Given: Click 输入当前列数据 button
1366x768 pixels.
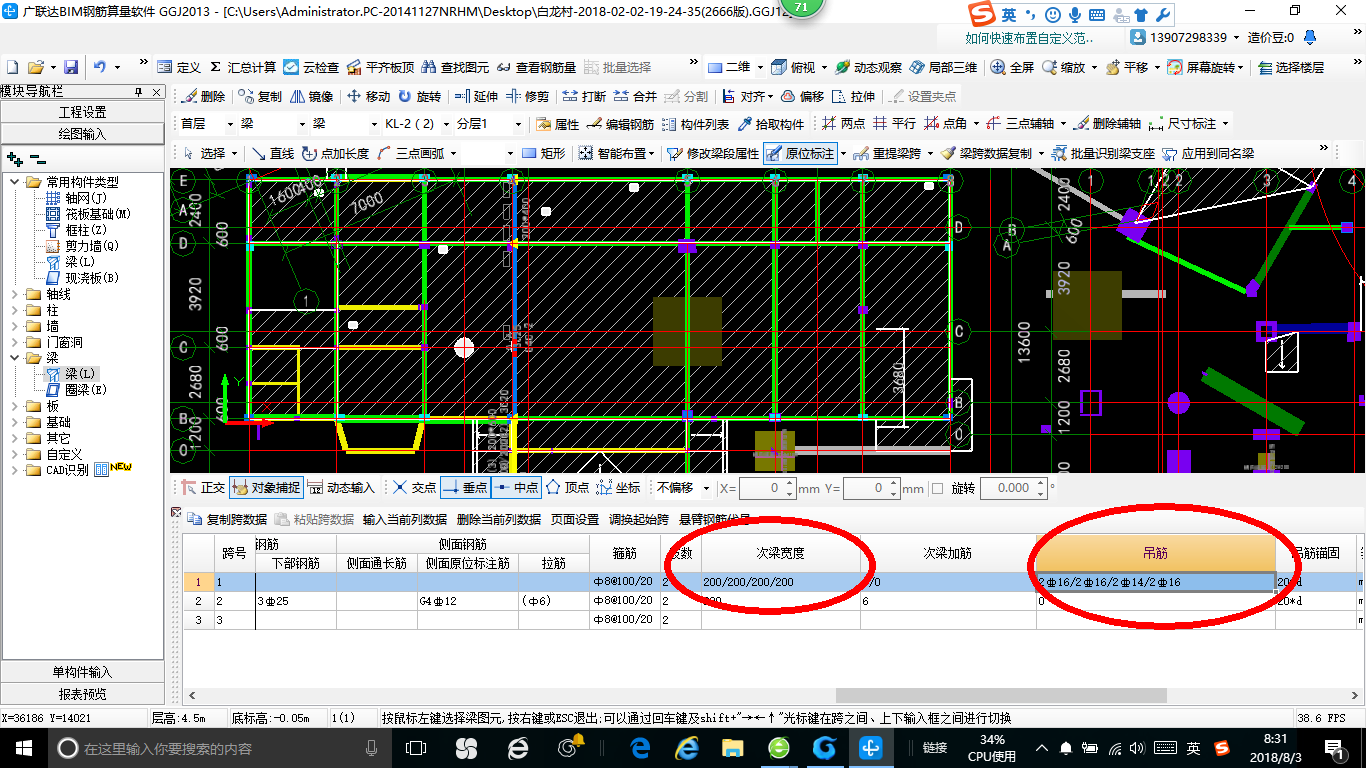Looking at the screenshot, I should tap(405, 519).
